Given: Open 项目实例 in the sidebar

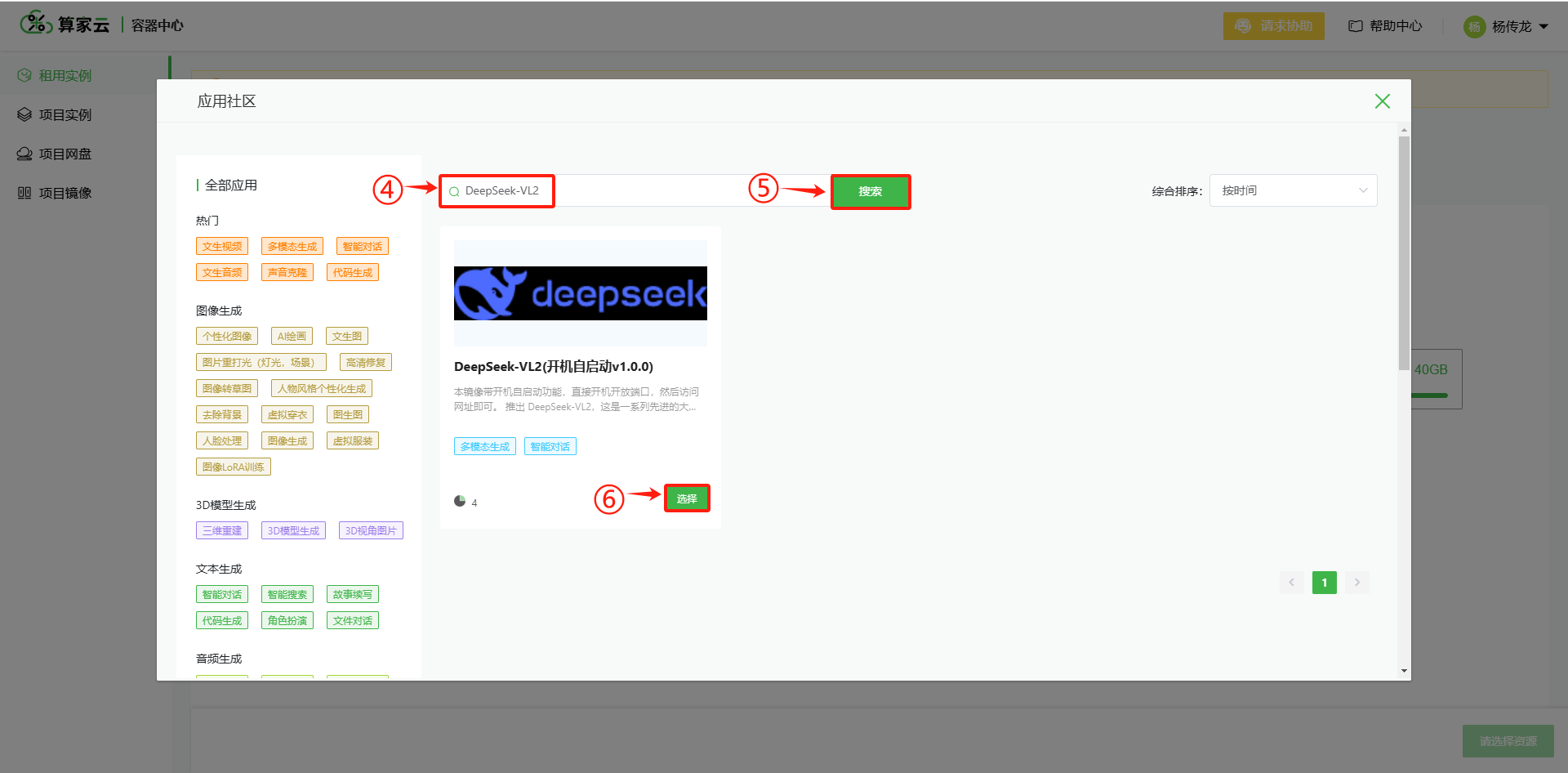Looking at the screenshot, I should coord(65,115).
